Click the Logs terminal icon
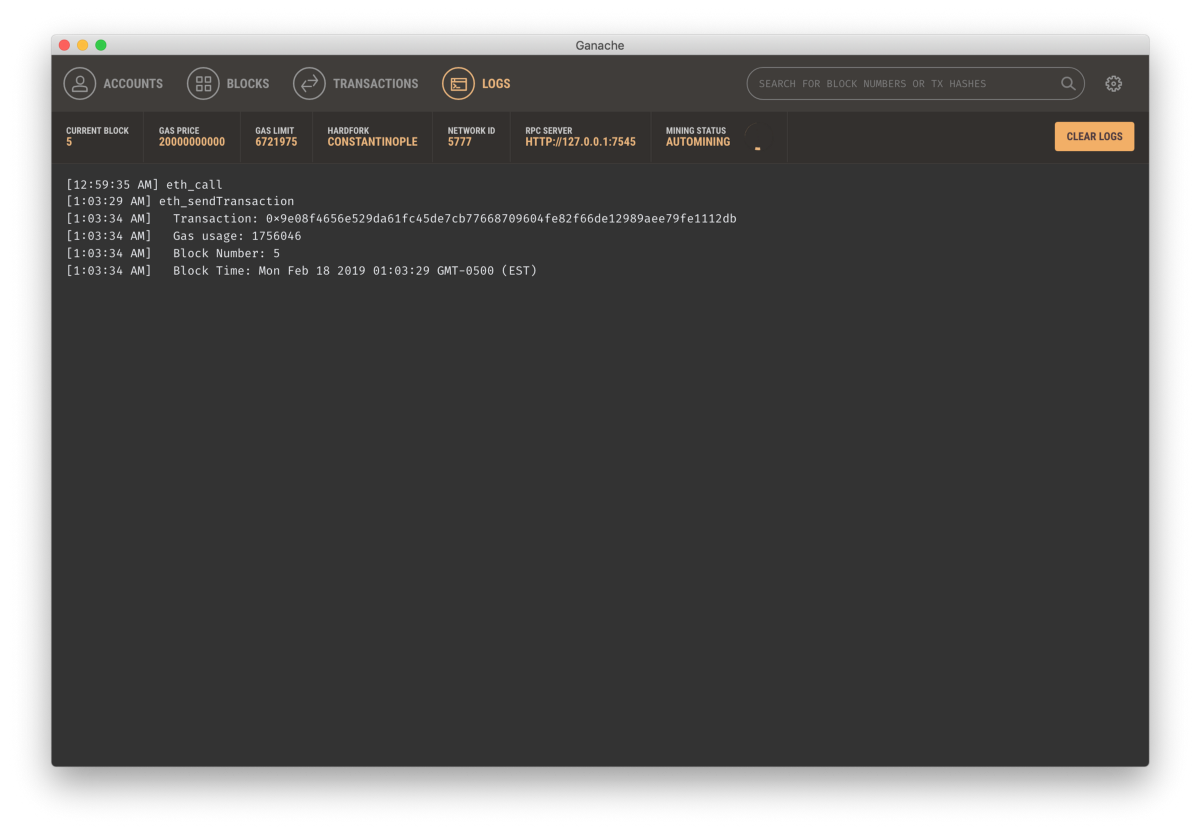The image size is (1200, 834). click(458, 84)
